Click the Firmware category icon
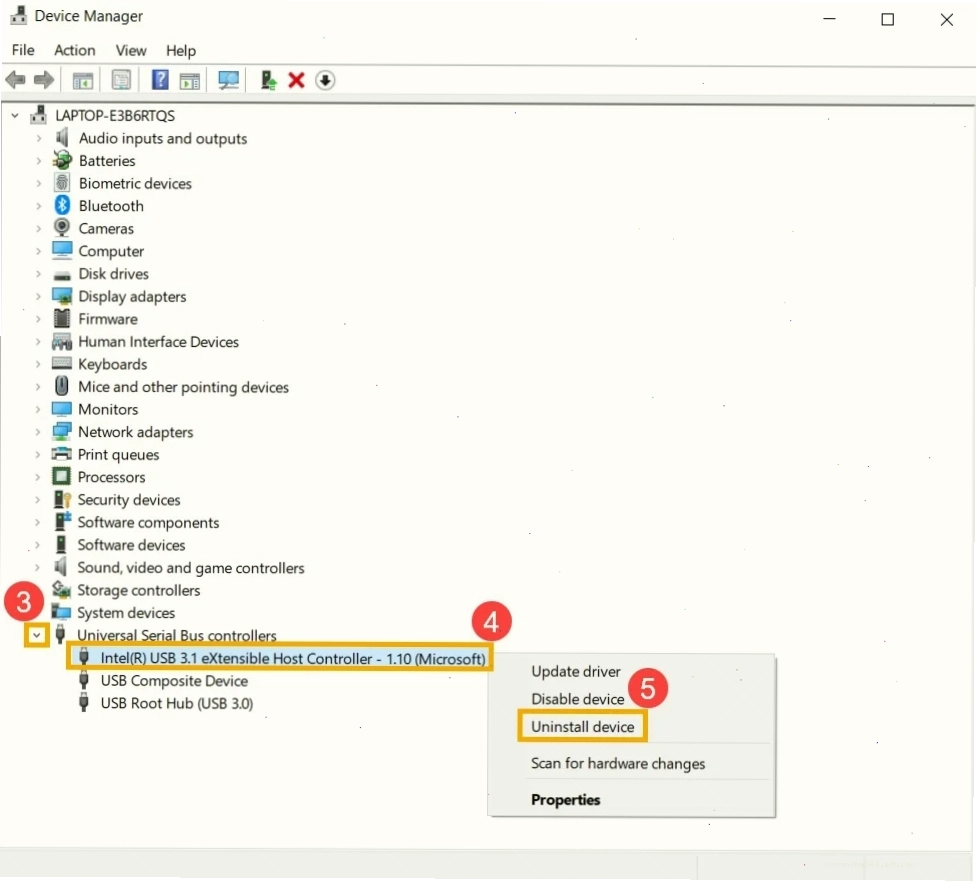The image size is (977, 881). pos(62,318)
